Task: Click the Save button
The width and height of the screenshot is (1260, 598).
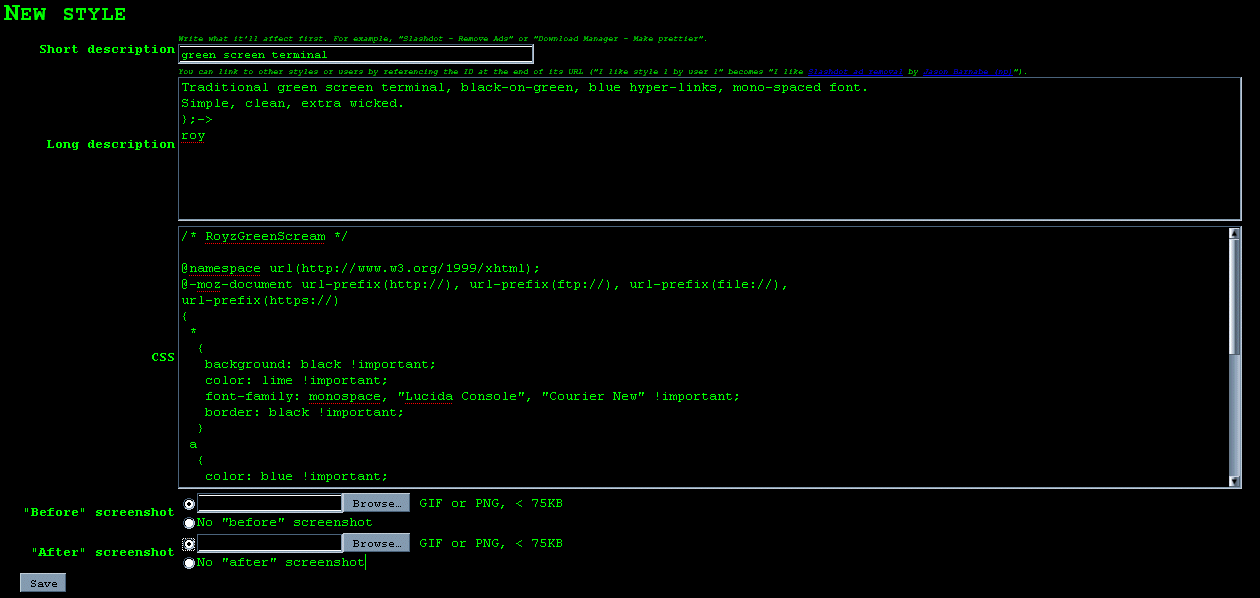Action: coord(43,583)
